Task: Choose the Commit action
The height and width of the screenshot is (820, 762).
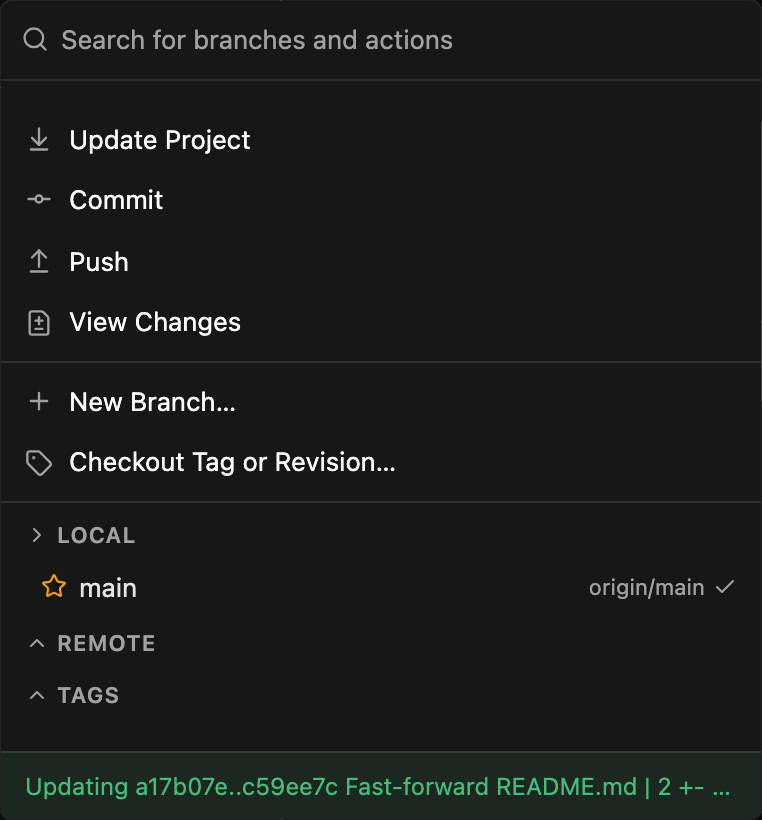Action: coord(381,200)
